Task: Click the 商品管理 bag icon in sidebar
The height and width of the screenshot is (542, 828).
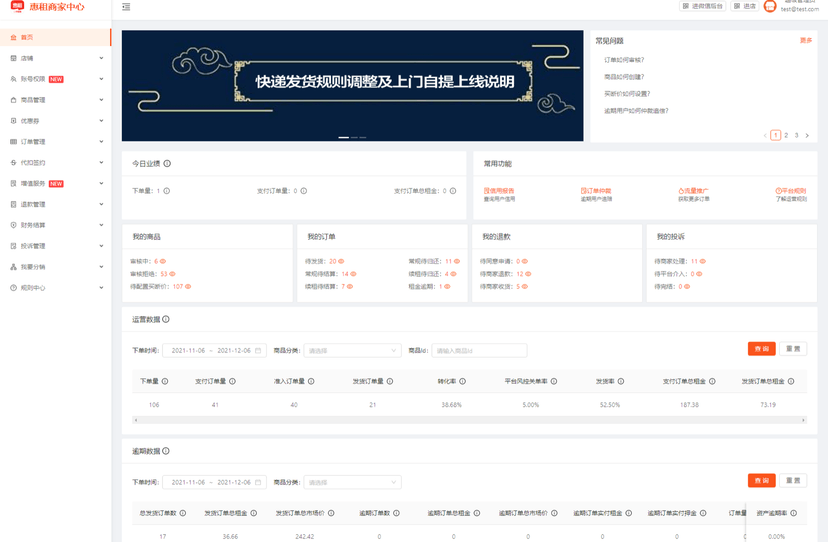Action: point(13,100)
